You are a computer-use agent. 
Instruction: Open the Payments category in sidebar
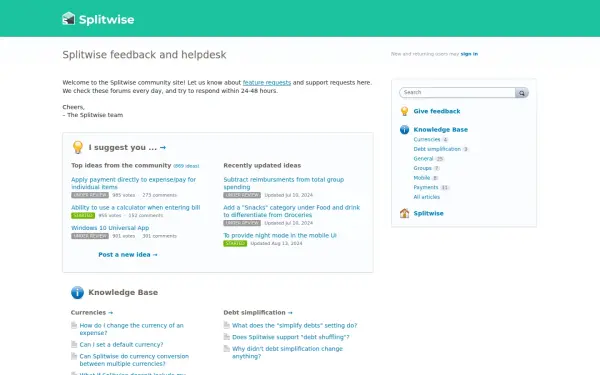click(426, 188)
